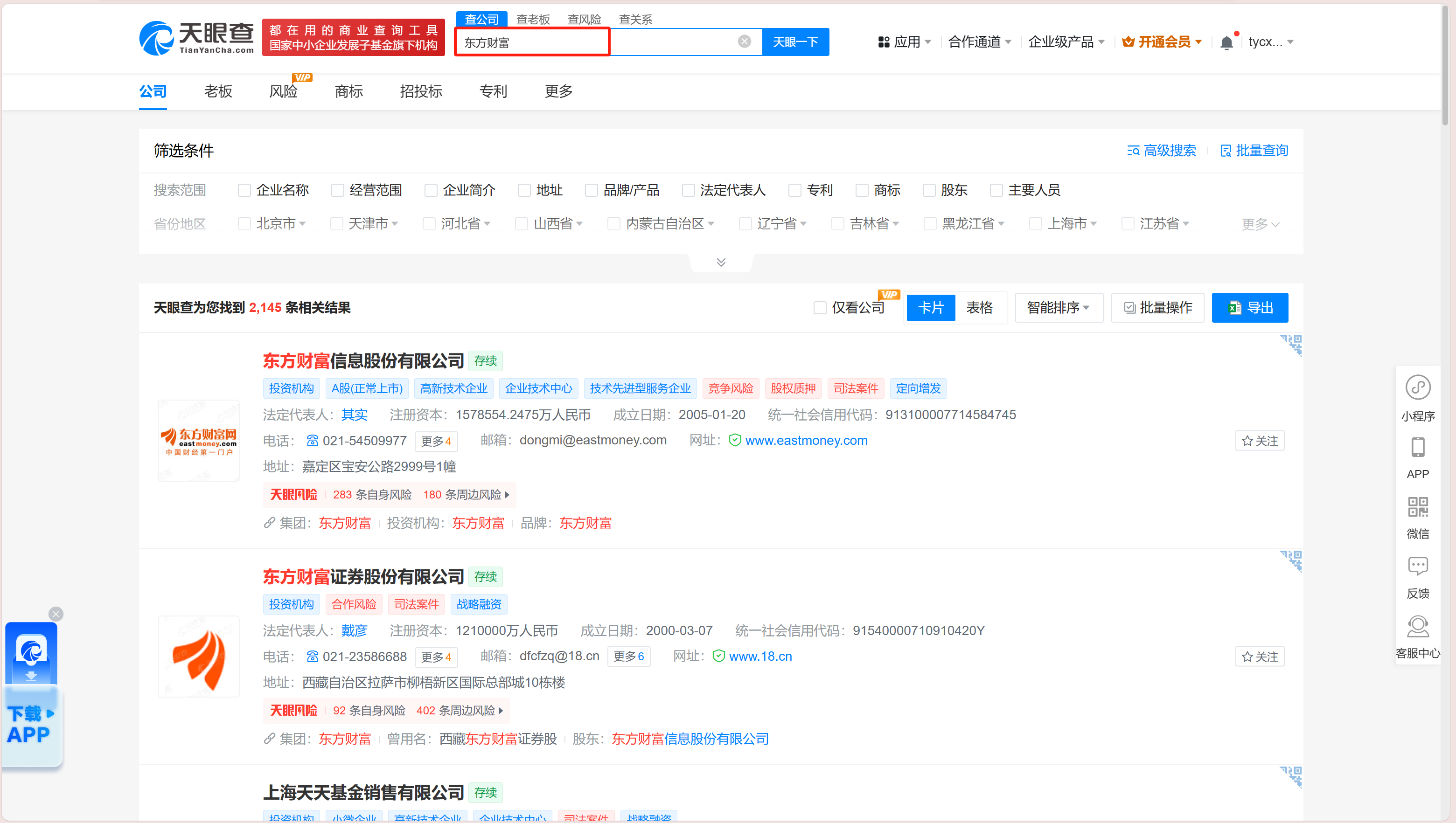Open tycx... user account dropdown
The width and height of the screenshot is (1456, 823).
click(1270, 42)
